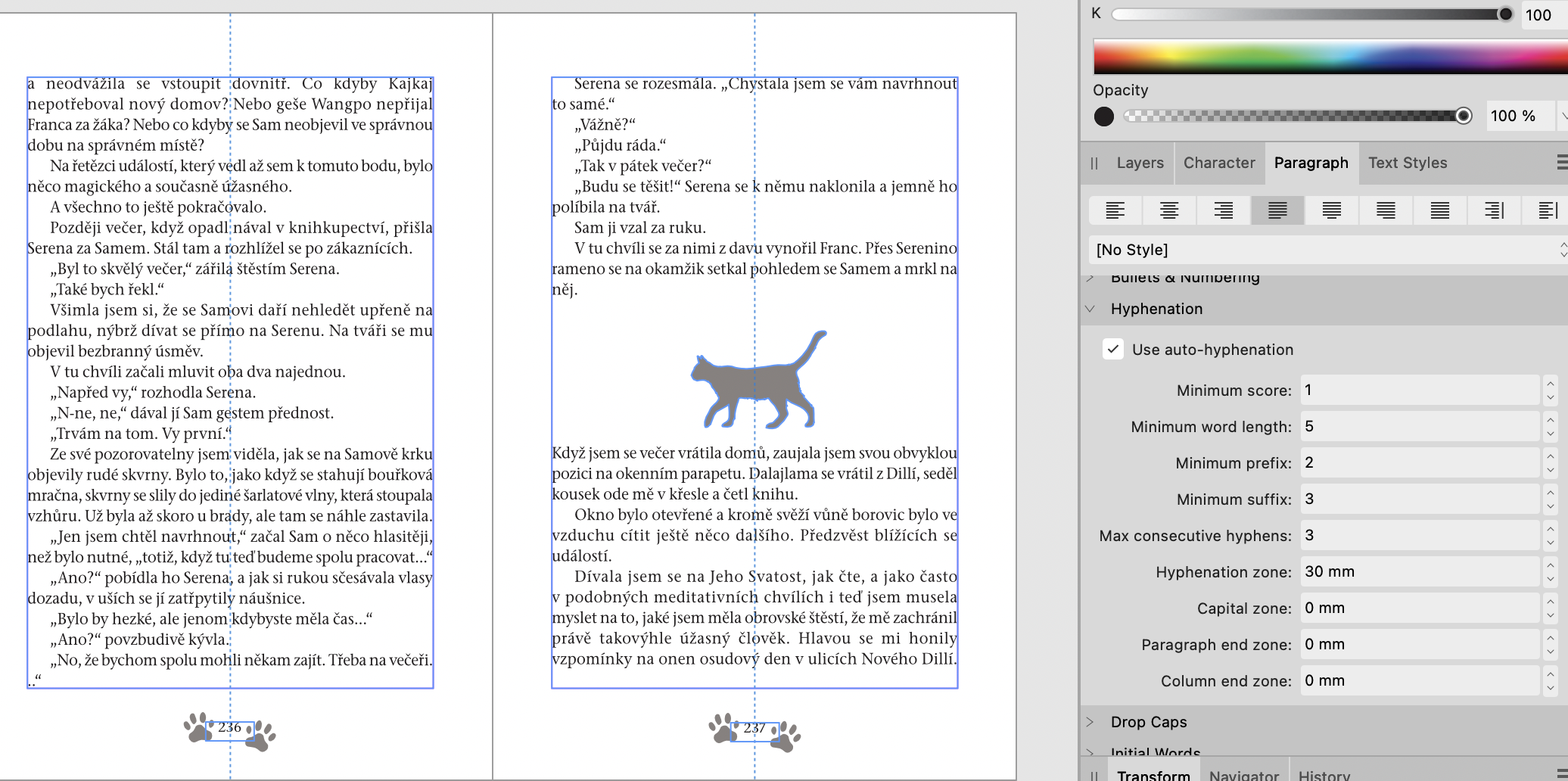This screenshot has width=1568, height=781.
Task: Select Align Towards Spine button
Action: pos(1495,210)
